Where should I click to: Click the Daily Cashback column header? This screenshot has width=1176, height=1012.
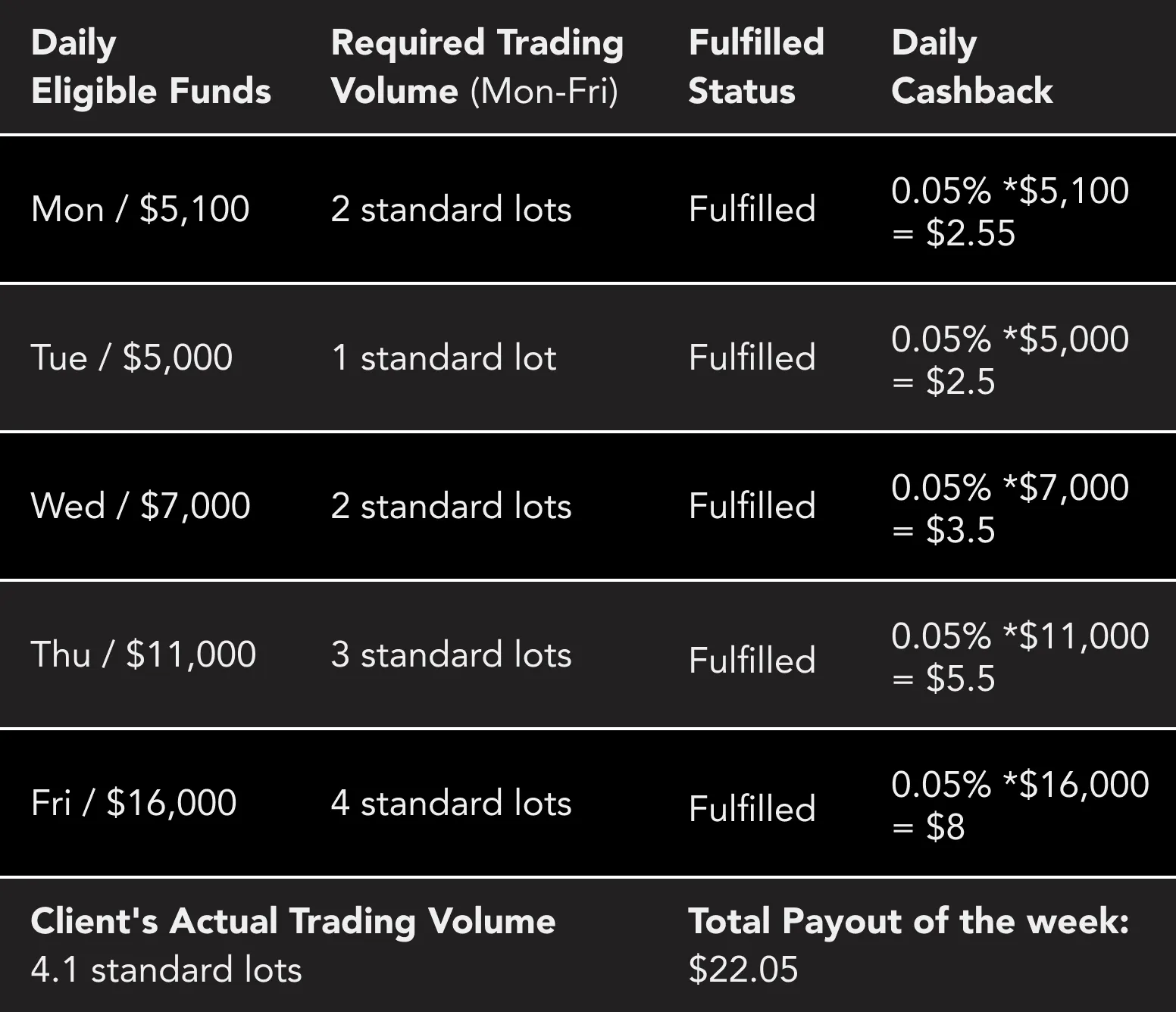(971, 67)
